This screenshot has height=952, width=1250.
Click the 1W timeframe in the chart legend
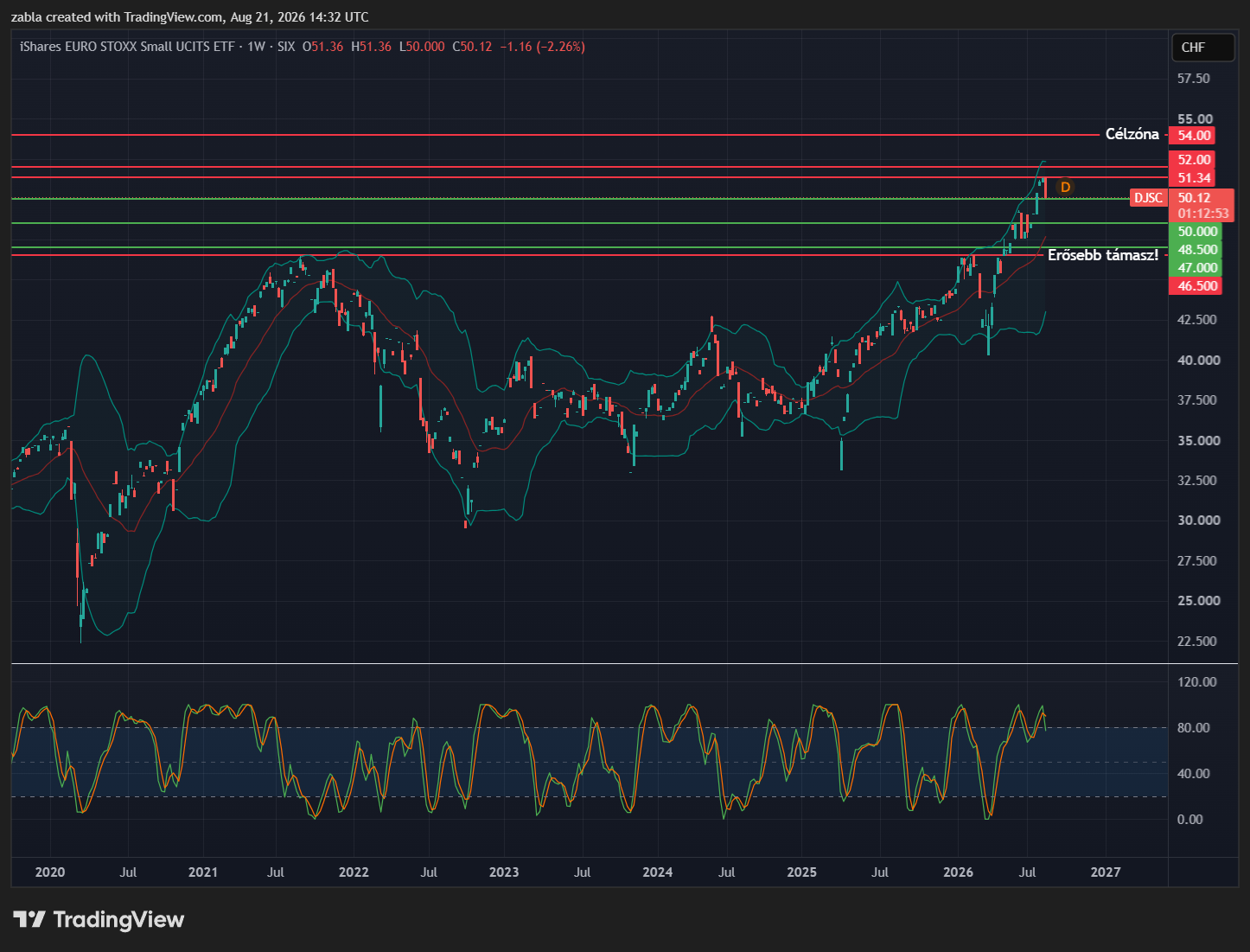[256, 47]
